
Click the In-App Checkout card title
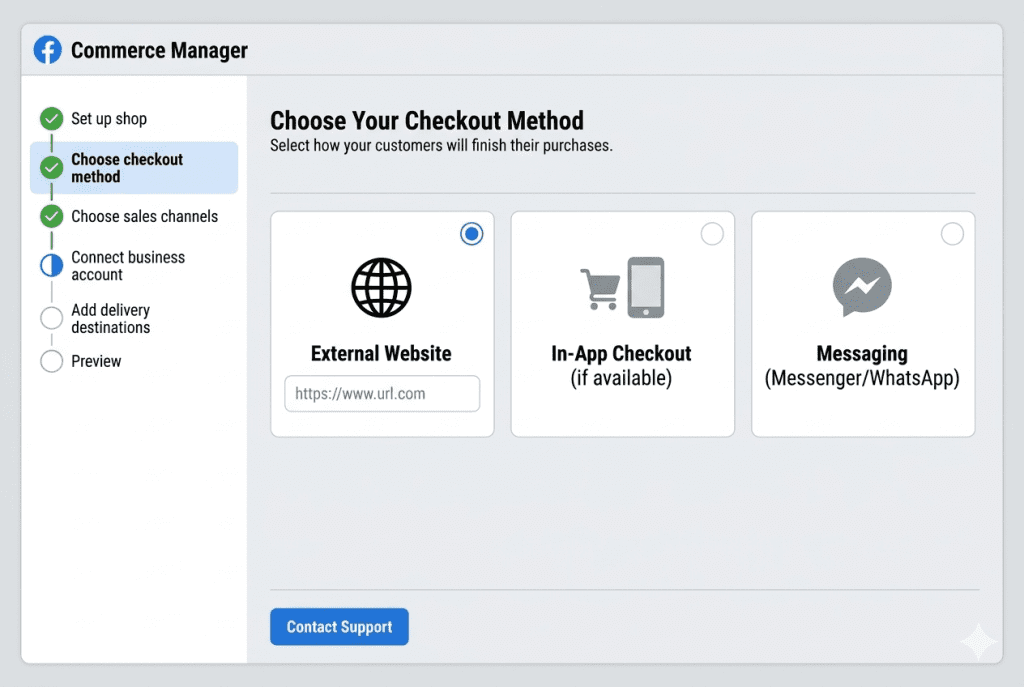click(x=621, y=353)
